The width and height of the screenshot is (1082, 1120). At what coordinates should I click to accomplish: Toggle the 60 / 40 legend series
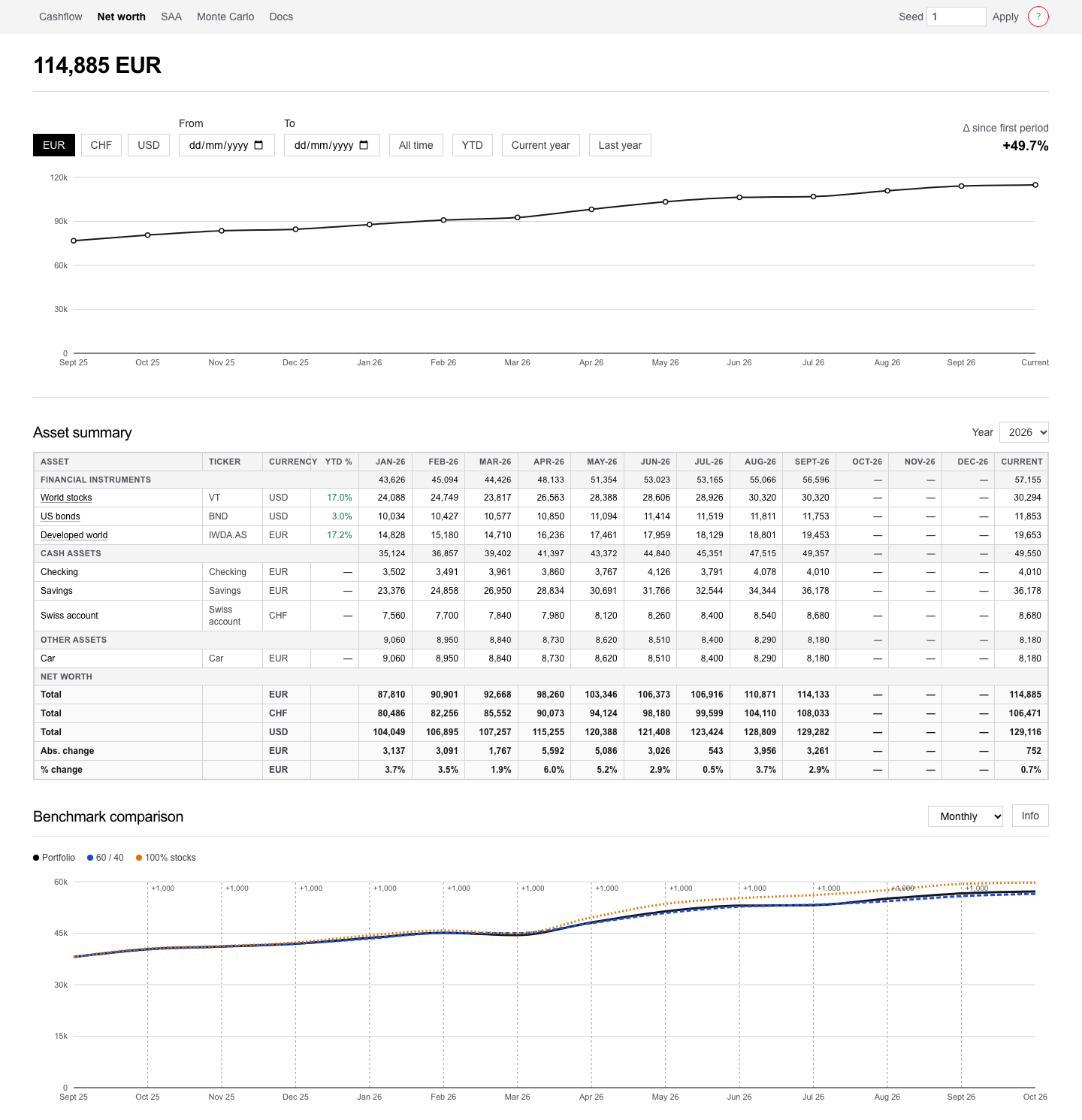105,858
